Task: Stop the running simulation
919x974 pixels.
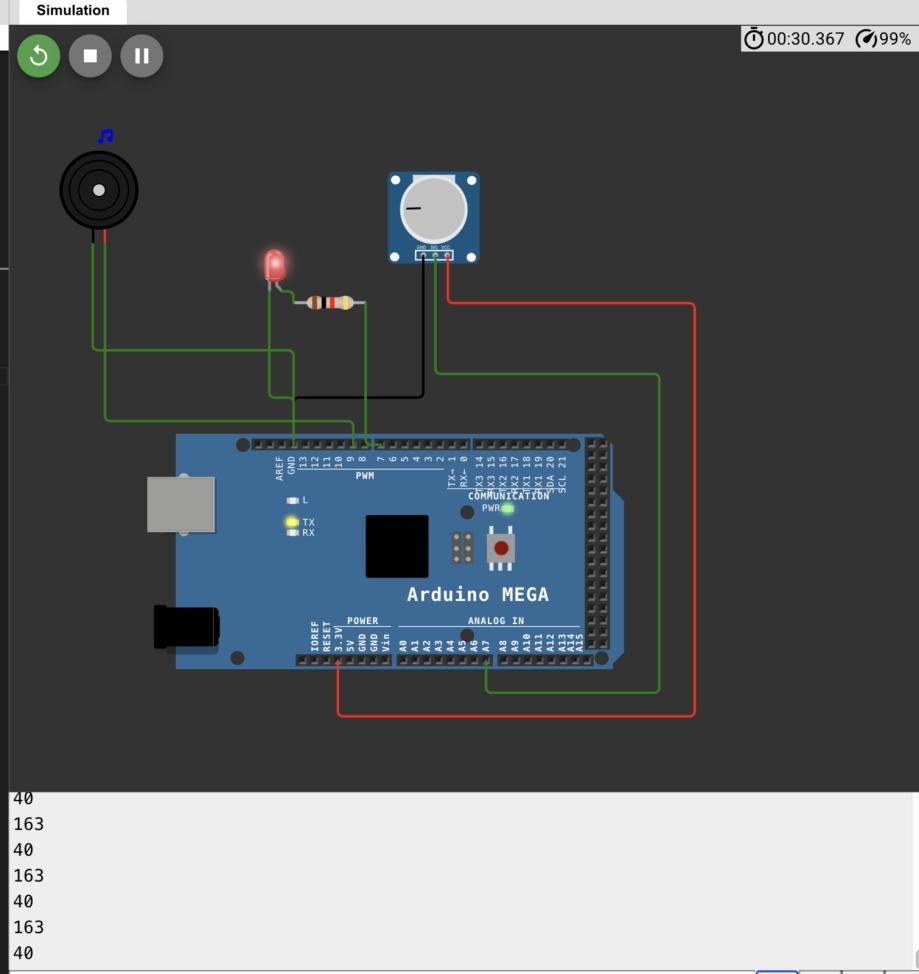Action: coord(90,56)
